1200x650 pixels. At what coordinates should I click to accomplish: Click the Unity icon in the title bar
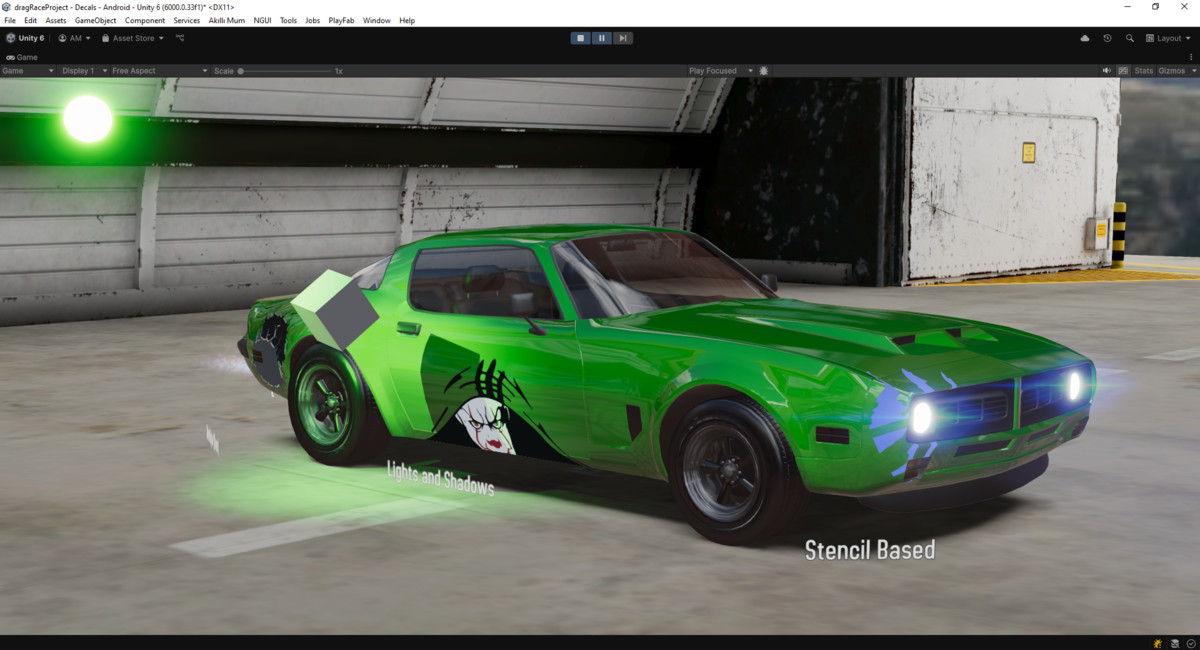[7, 7]
